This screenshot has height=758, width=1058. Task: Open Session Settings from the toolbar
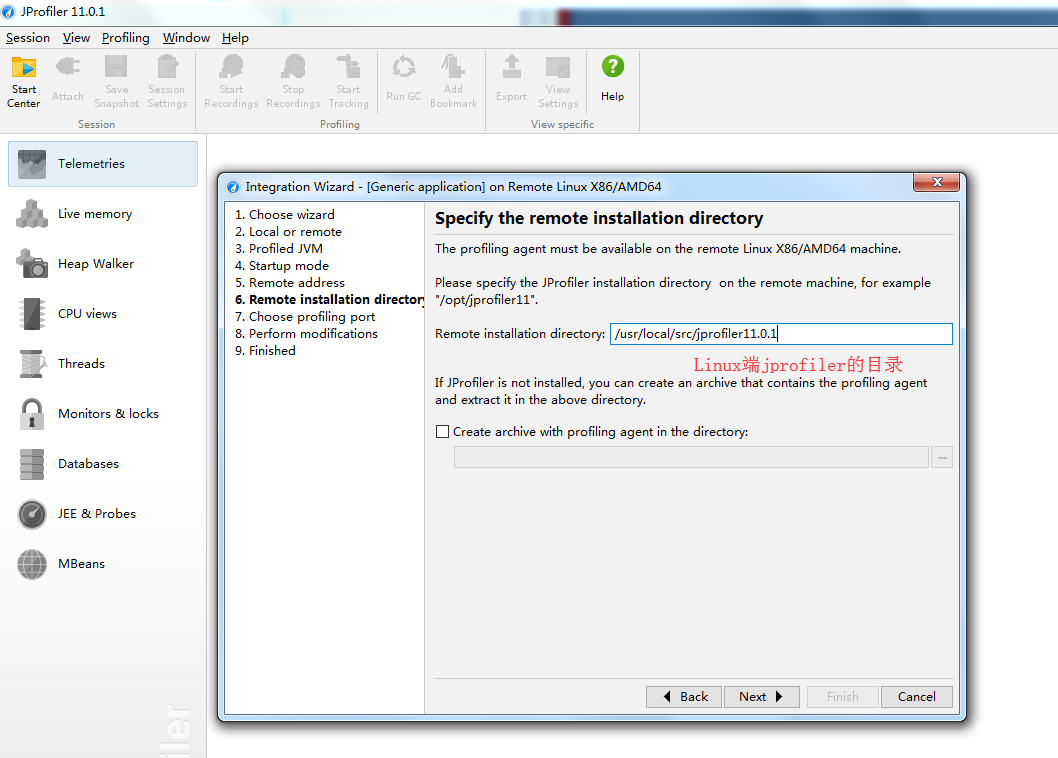pos(167,82)
